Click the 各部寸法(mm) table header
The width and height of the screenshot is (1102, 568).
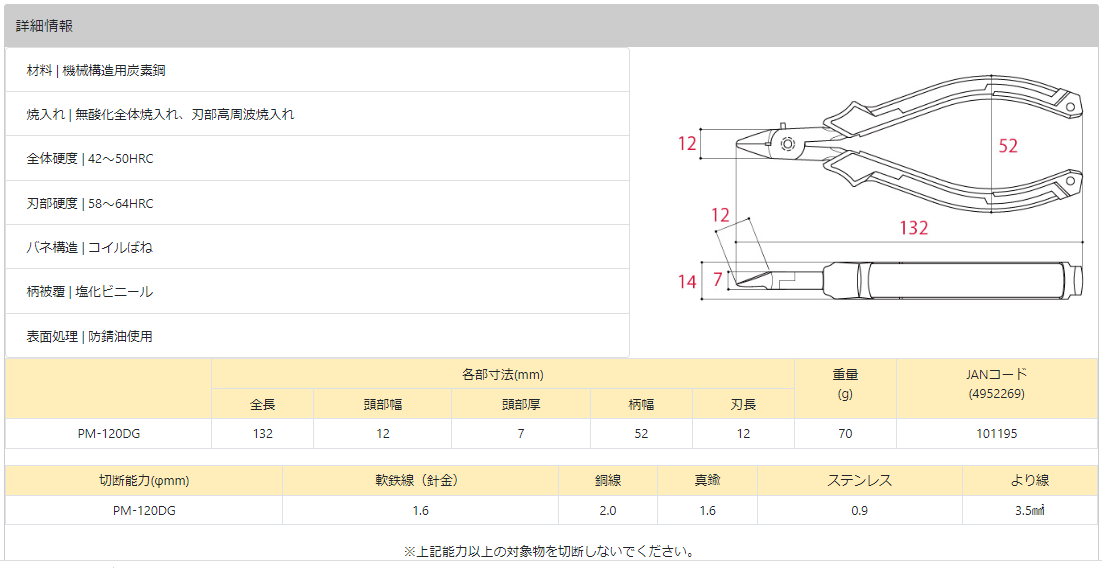[x=503, y=375]
